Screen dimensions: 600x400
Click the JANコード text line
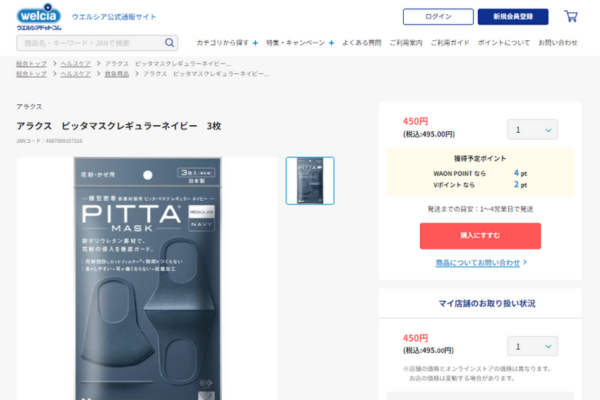49,141
